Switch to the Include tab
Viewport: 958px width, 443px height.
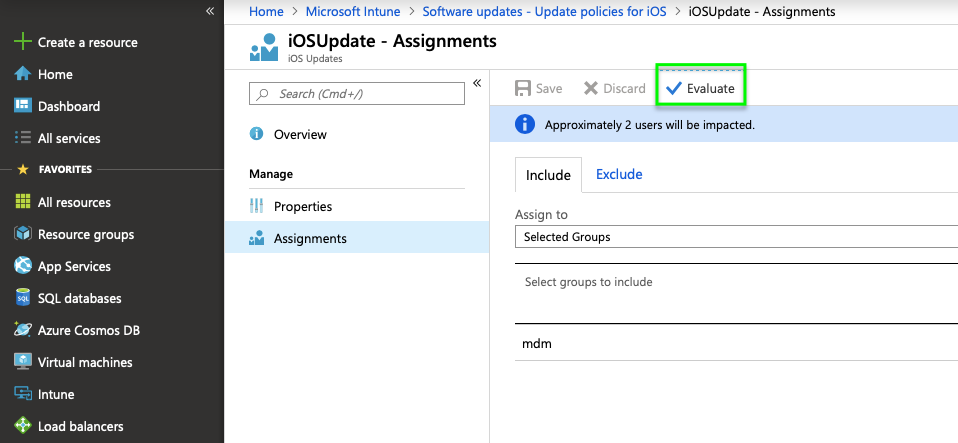coord(548,175)
